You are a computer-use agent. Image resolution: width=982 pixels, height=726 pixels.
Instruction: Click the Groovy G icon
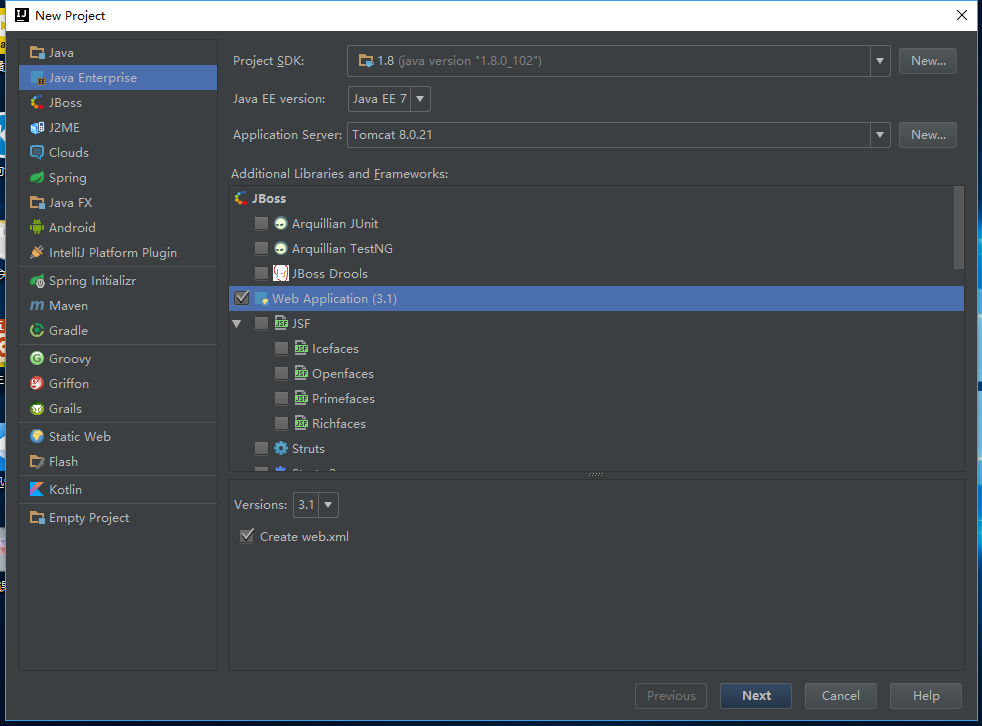(x=37, y=358)
